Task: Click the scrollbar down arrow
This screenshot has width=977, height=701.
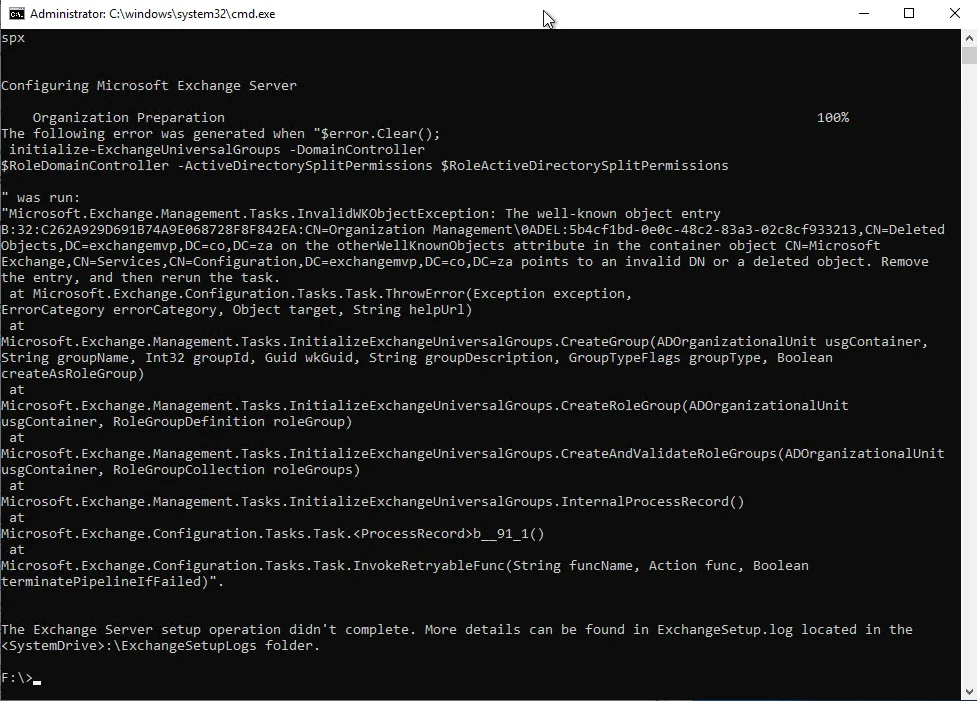Action: [x=969, y=692]
